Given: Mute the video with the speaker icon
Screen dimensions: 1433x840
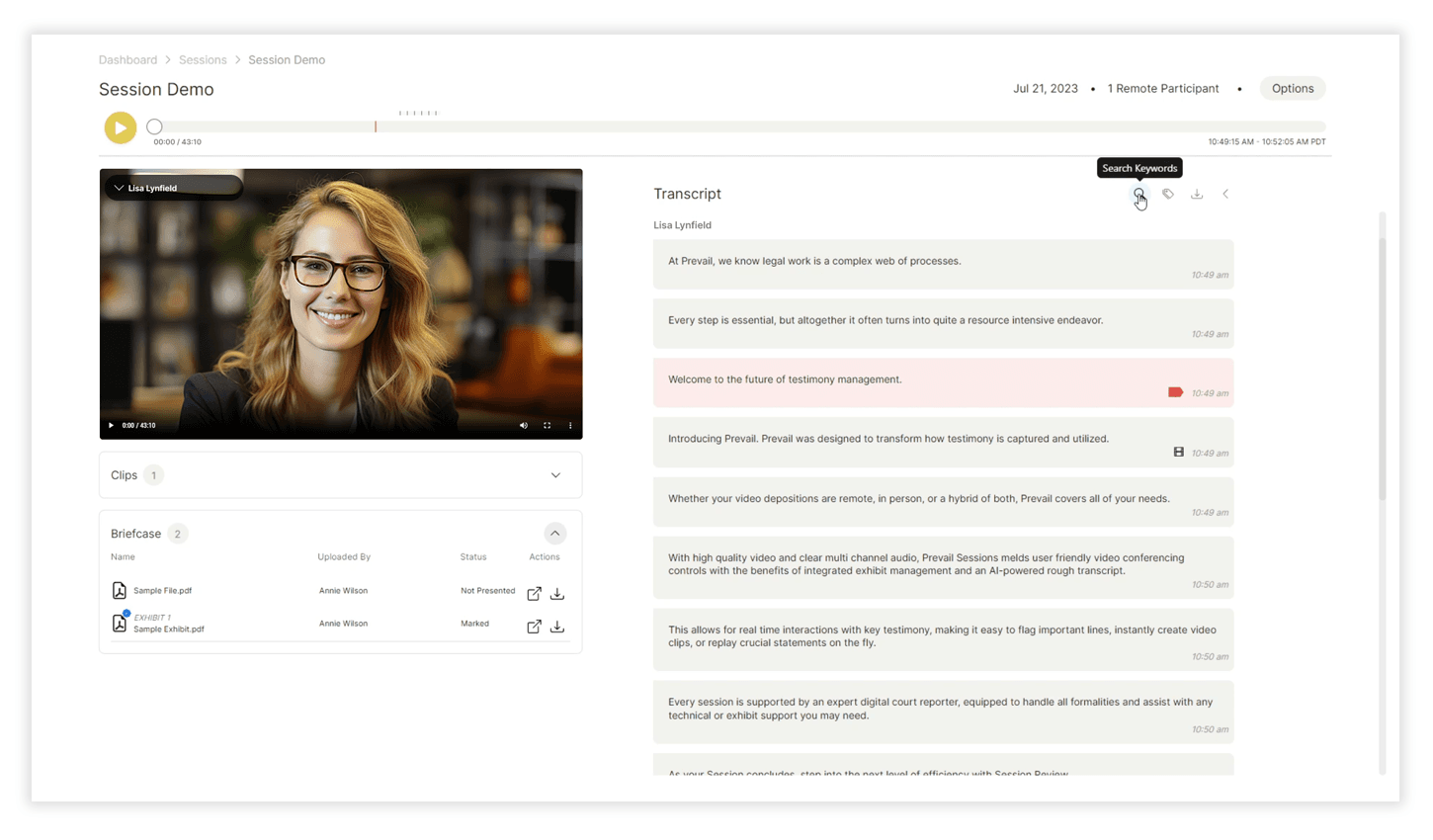Looking at the screenshot, I should pyautogui.click(x=524, y=425).
